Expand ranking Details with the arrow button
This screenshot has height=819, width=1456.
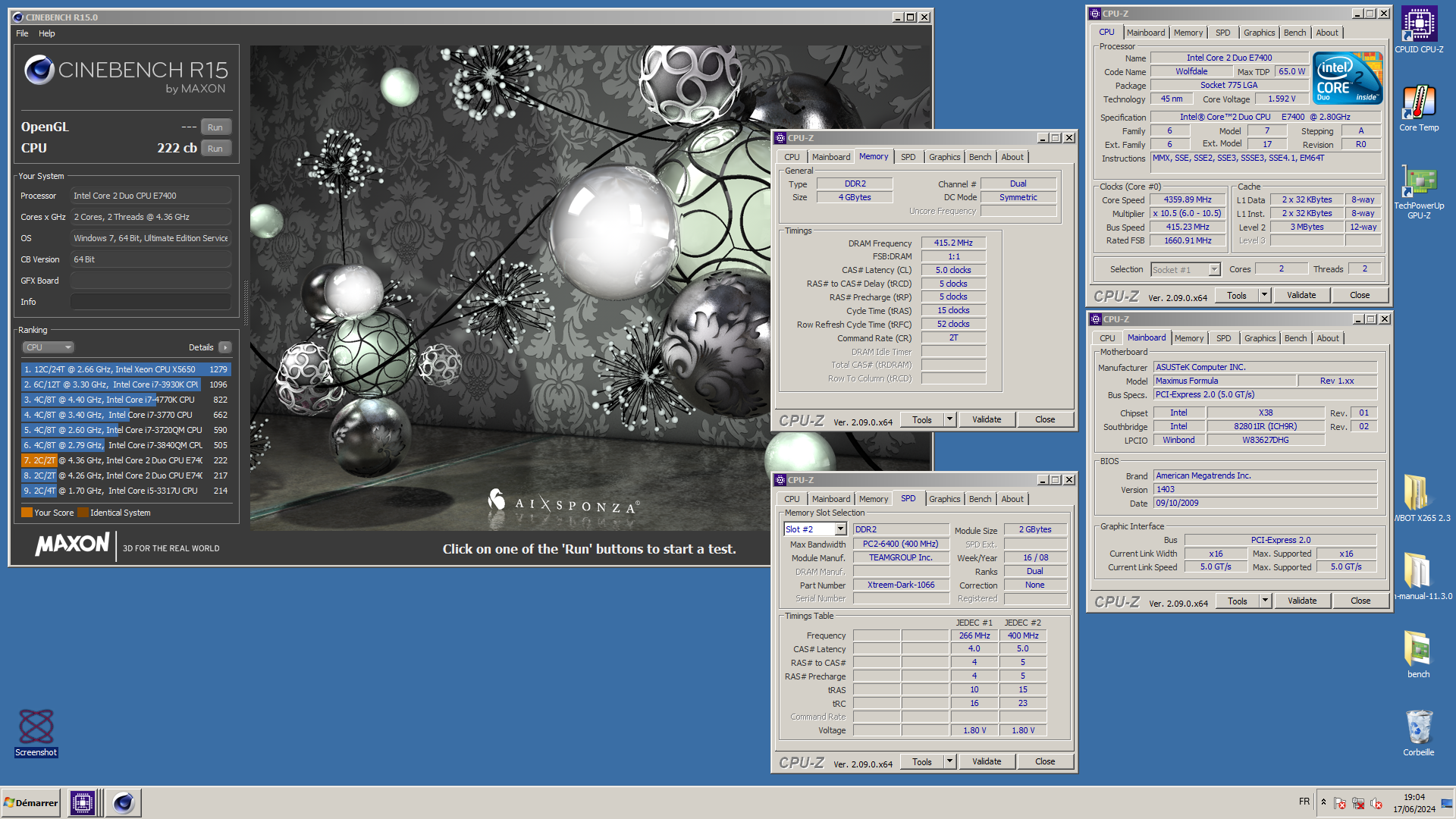(224, 347)
